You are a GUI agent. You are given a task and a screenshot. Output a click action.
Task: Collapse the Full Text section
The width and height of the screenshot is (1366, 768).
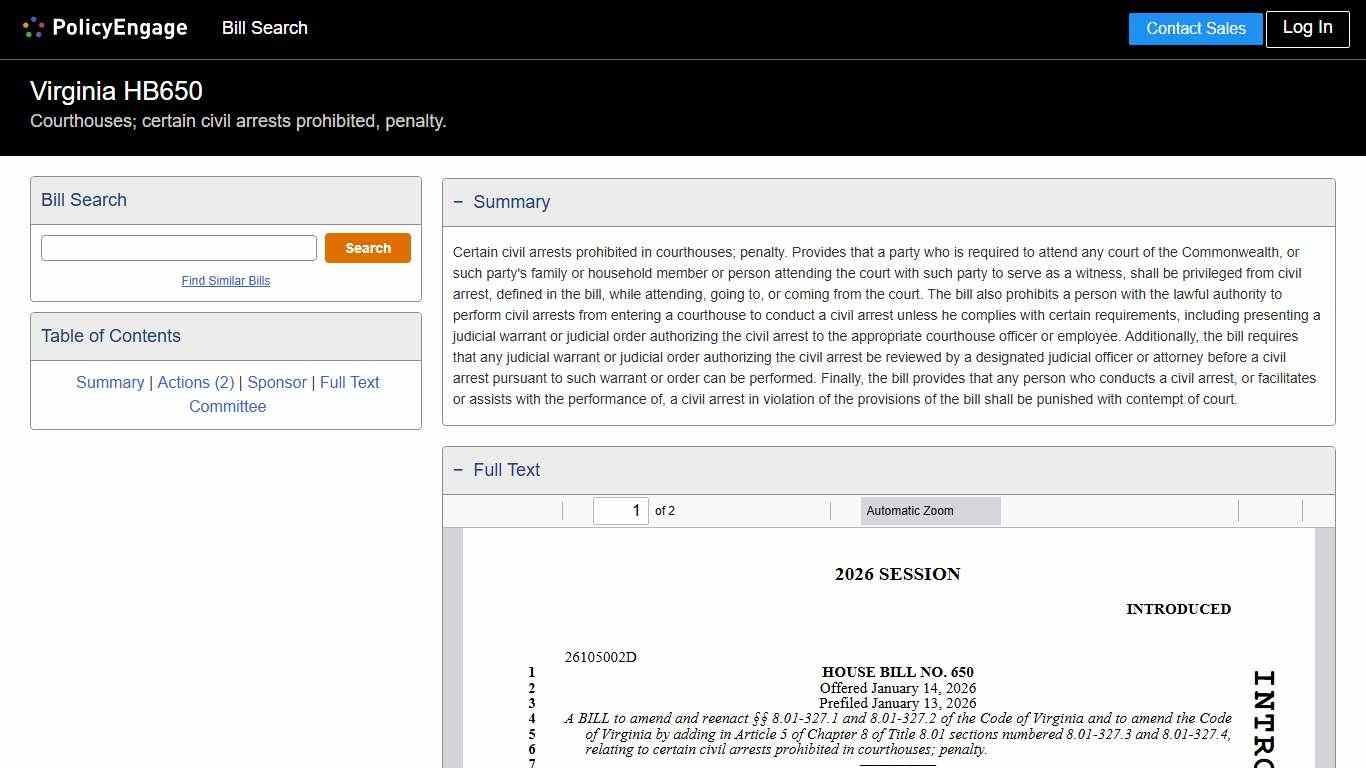[x=459, y=469]
